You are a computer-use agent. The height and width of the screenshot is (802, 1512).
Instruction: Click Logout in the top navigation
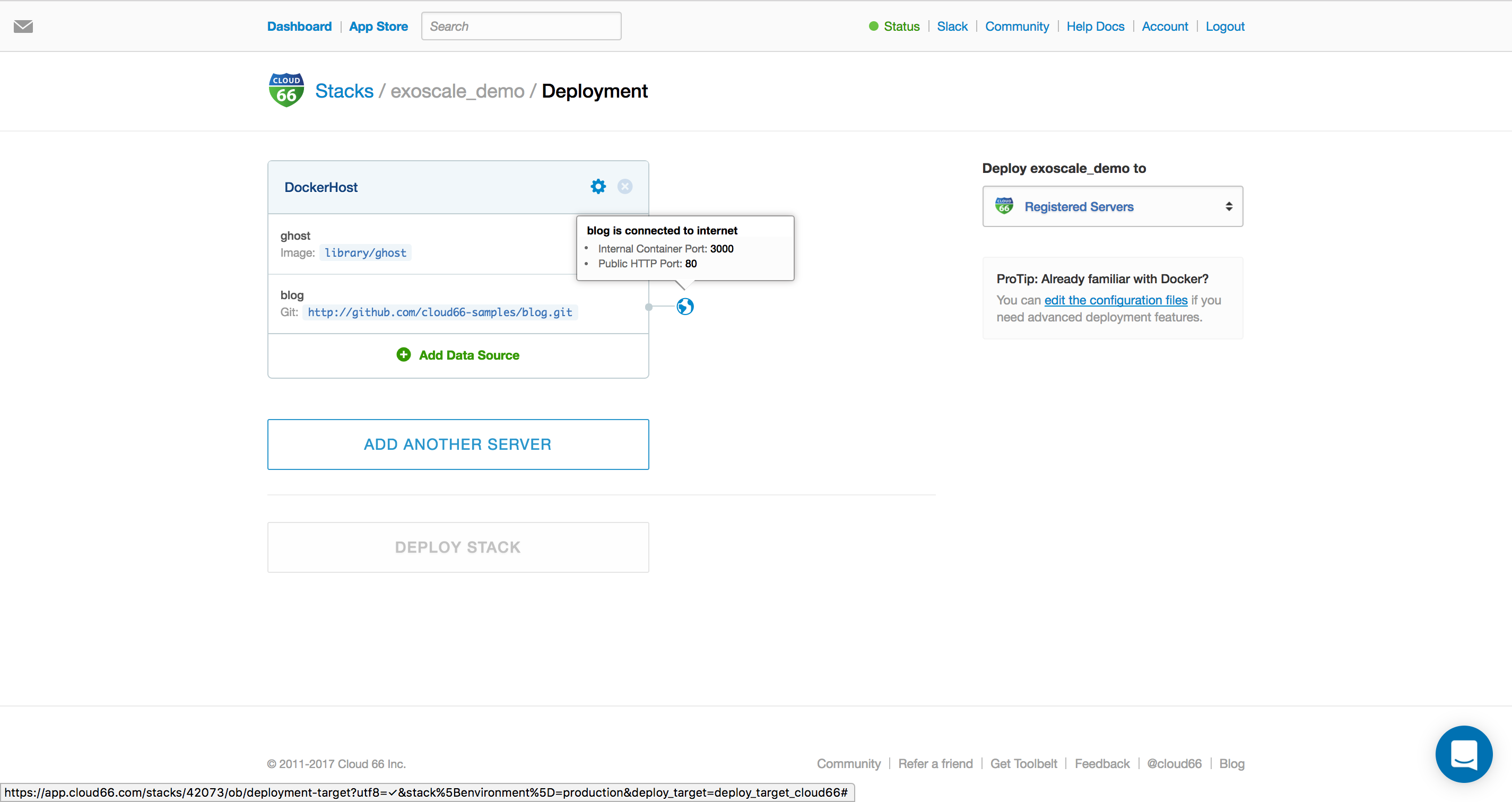1225,26
